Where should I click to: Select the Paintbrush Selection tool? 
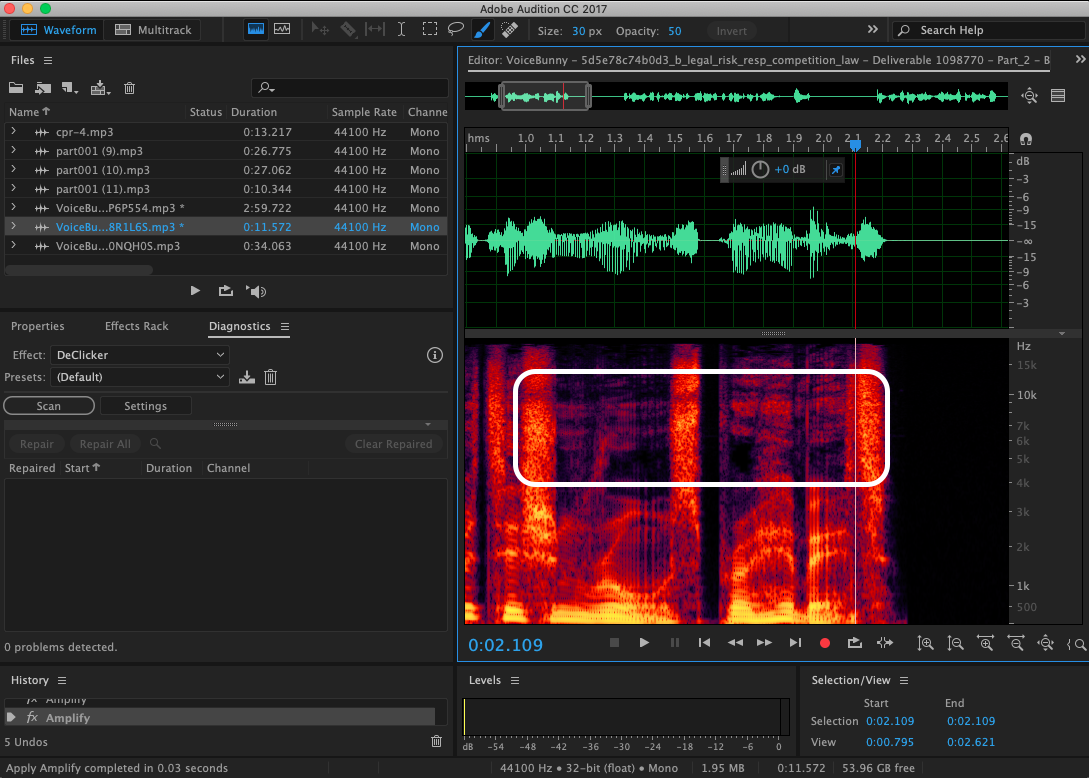(481, 30)
